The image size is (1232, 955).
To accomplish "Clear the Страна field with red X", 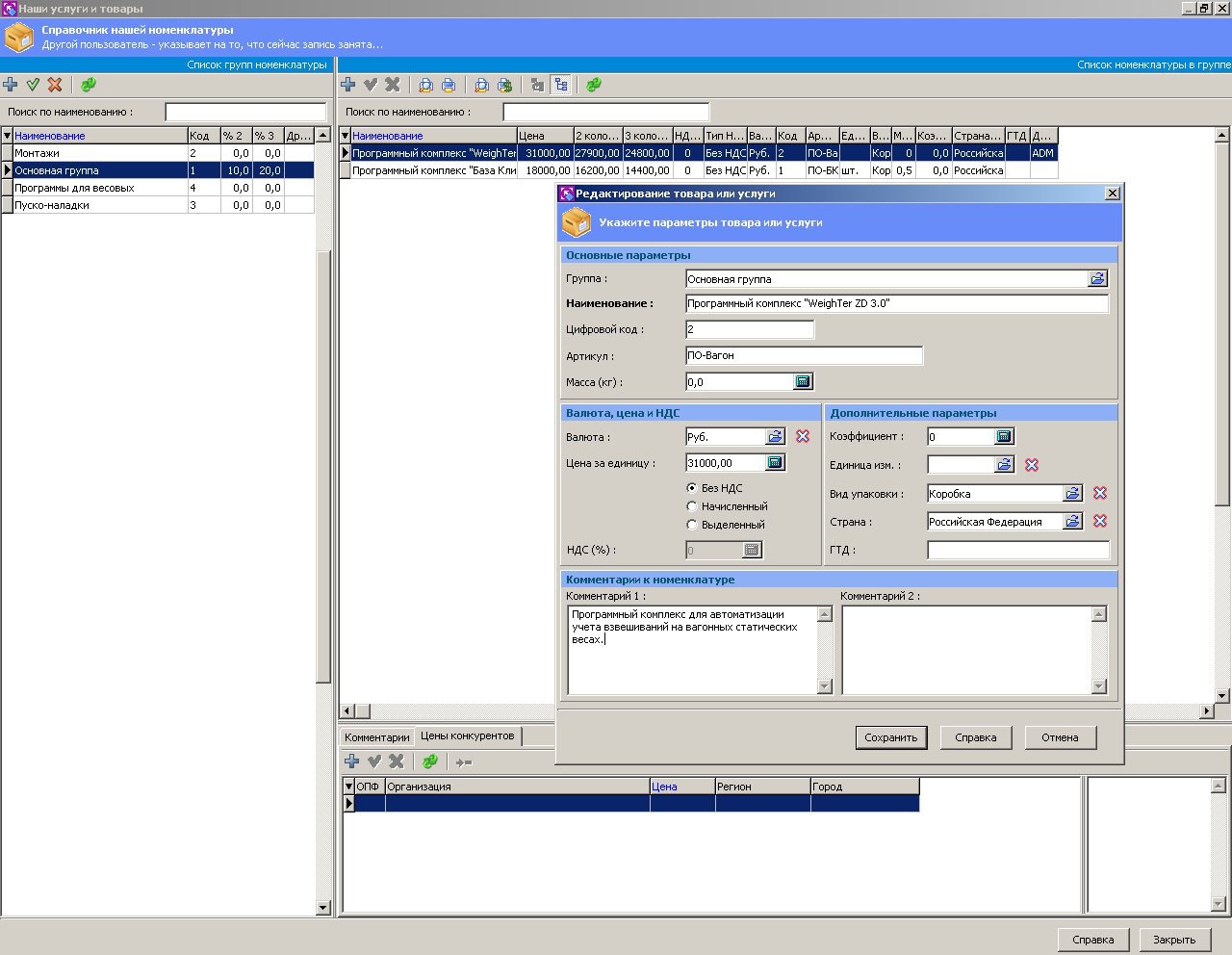I will [x=1100, y=522].
